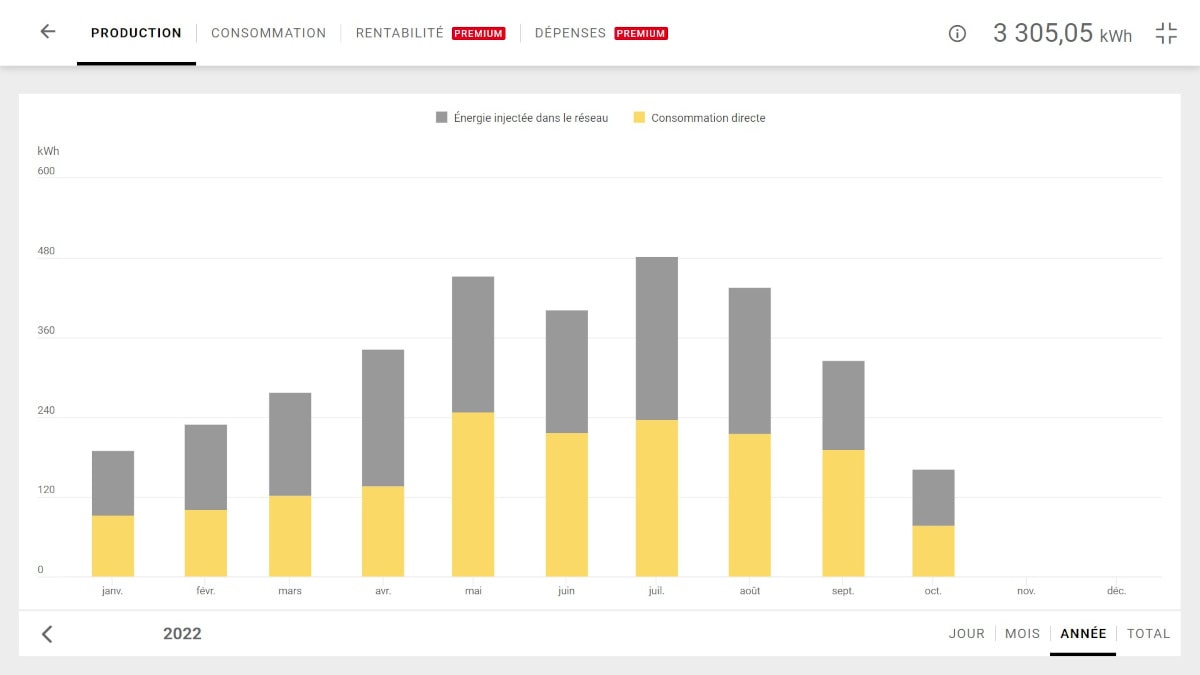Toggle Énergie injectée dans le réseau legend
The width and height of the screenshot is (1200, 675).
530,118
